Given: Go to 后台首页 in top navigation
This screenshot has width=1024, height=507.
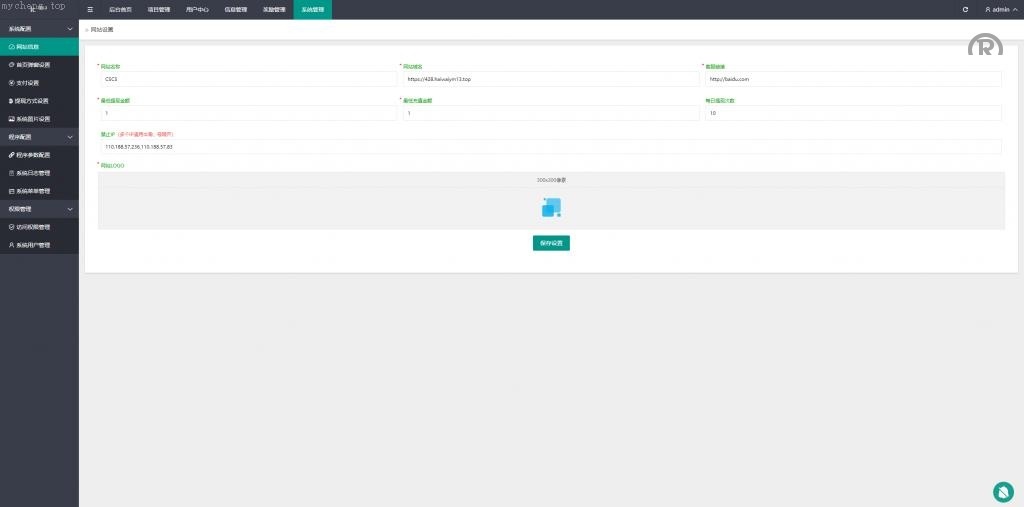Looking at the screenshot, I should 120,9.
